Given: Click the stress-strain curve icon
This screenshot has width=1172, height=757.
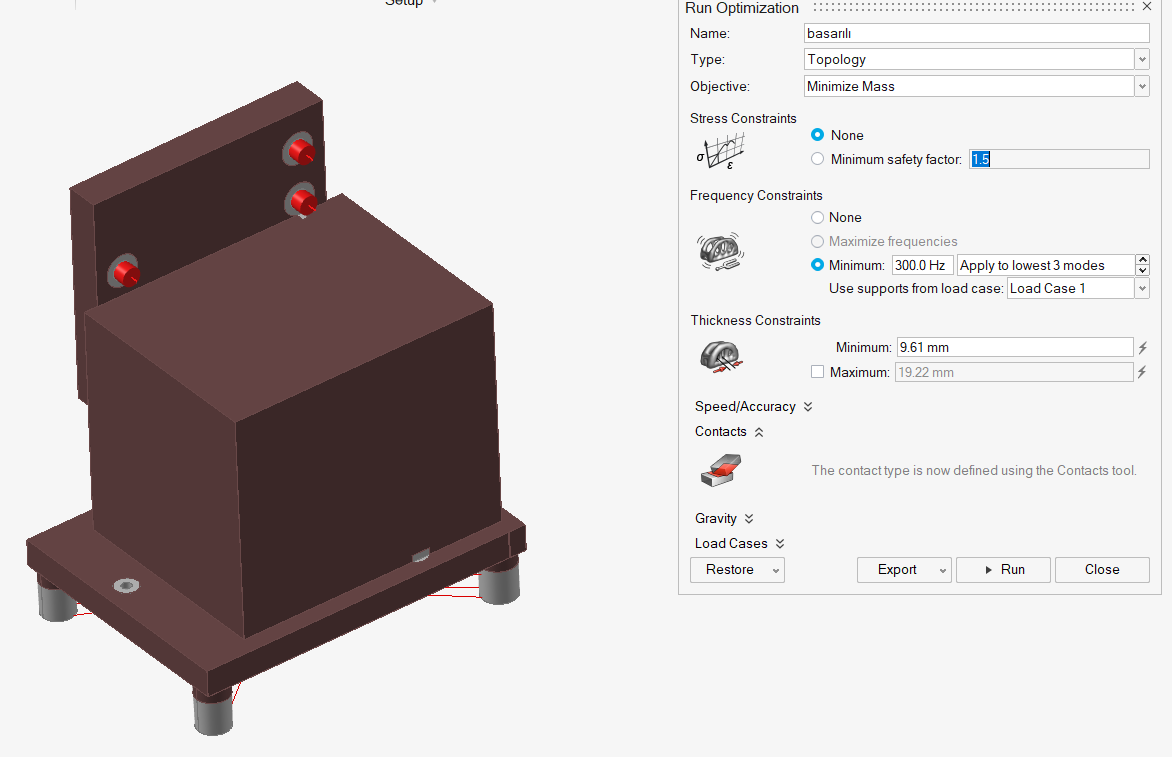Looking at the screenshot, I should (721, 152).
